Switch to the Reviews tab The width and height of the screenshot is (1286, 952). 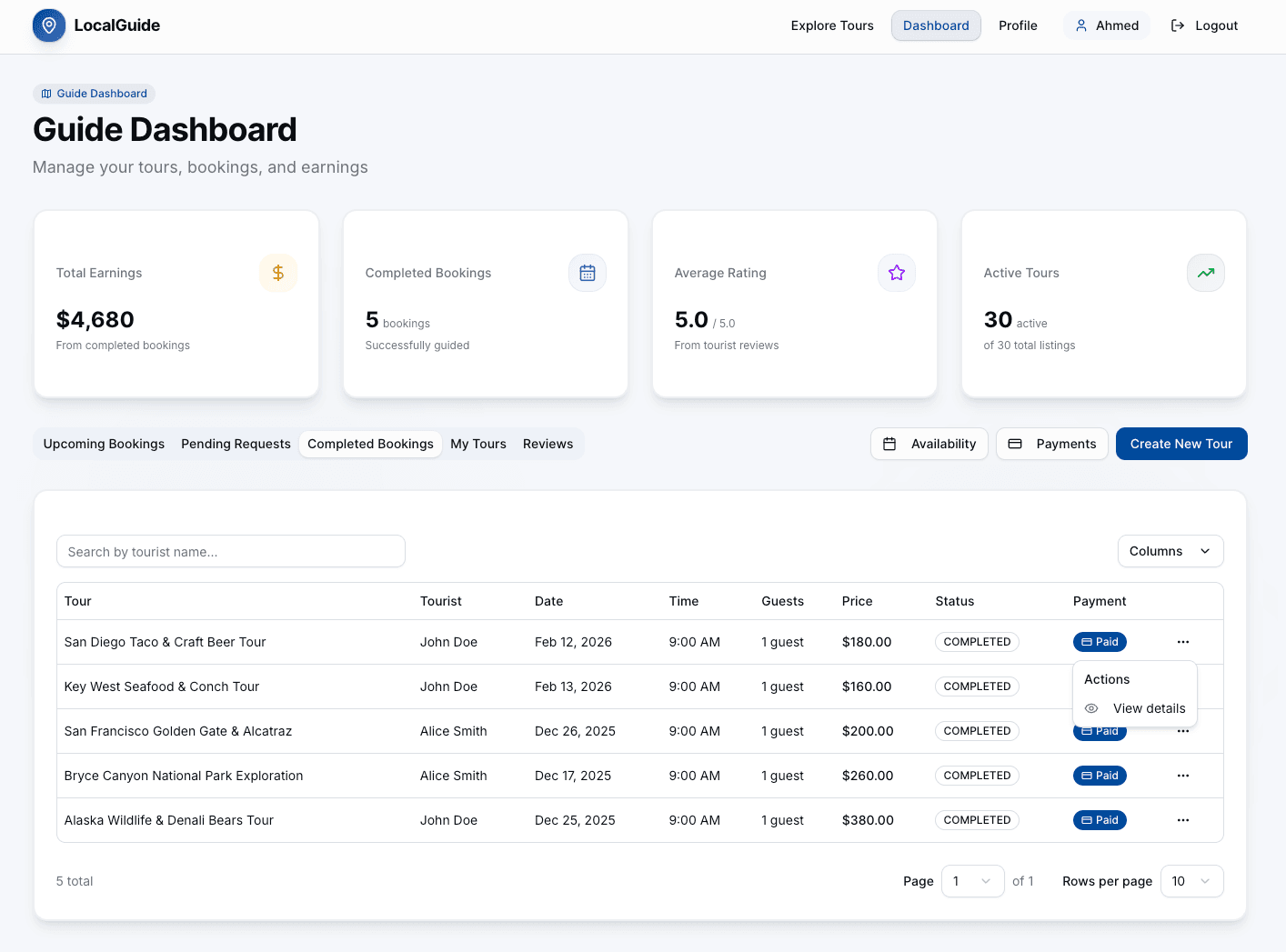click(x=548, y=444)
